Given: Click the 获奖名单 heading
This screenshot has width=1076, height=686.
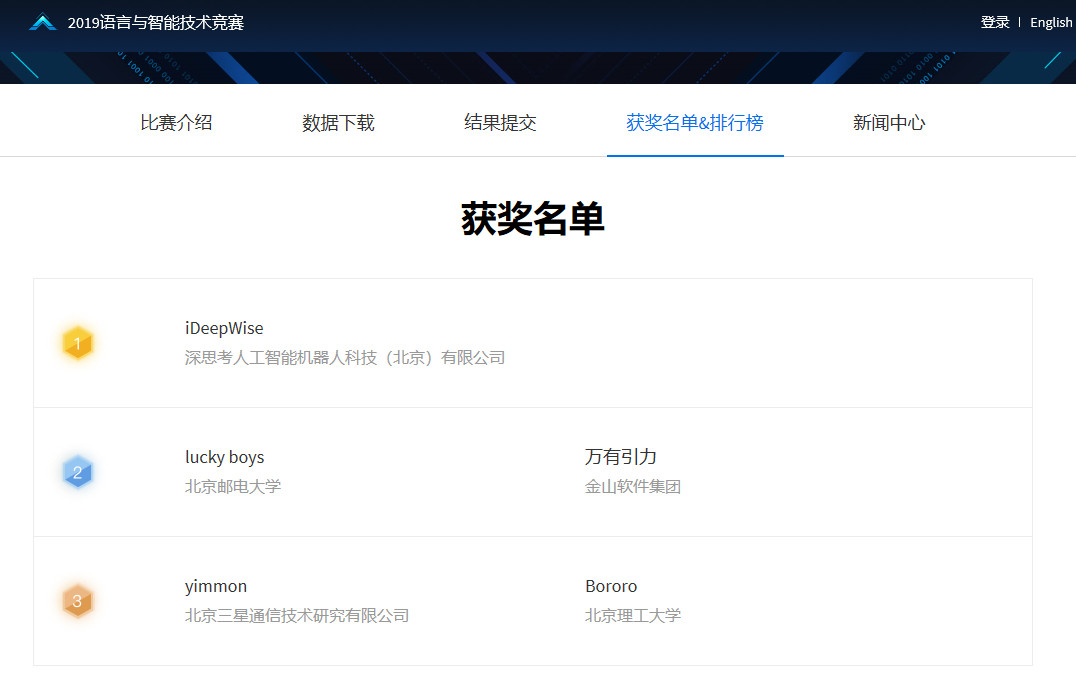Looking at the screenshot, I should 533,219.
